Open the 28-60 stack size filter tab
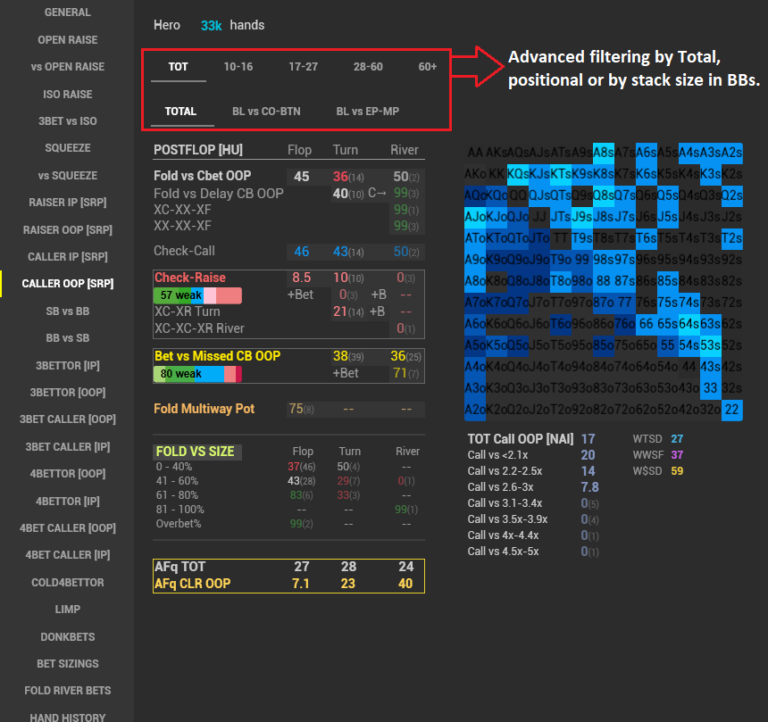The image size is (768, 722). click(368, 67)
